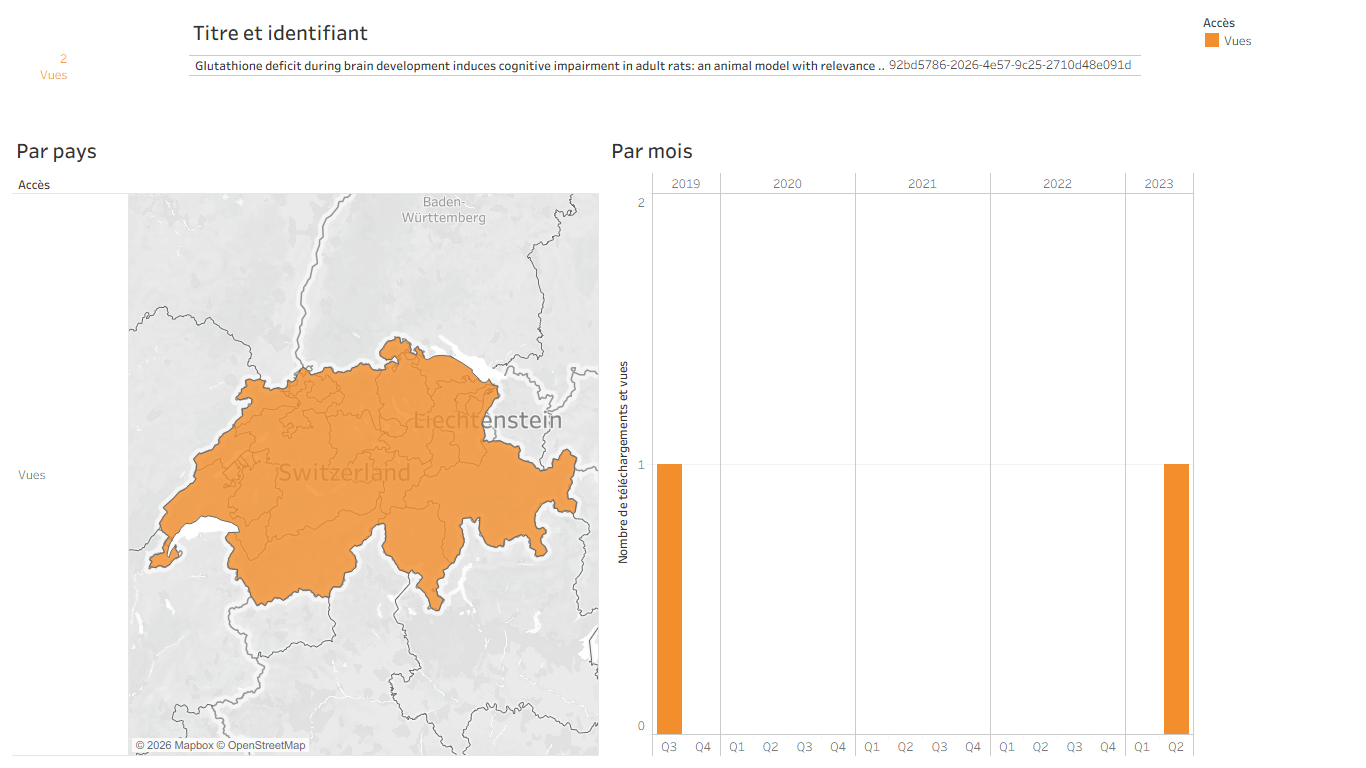Click the 2023 year header
1366x768 pixels.
coord(1159,184)
